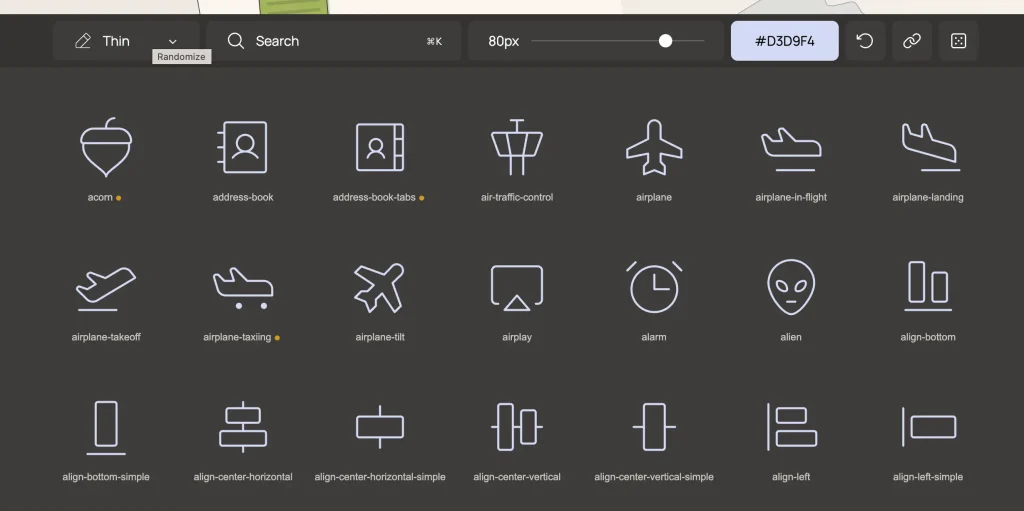Select the airplane-tilt icon

click(380, 287)
